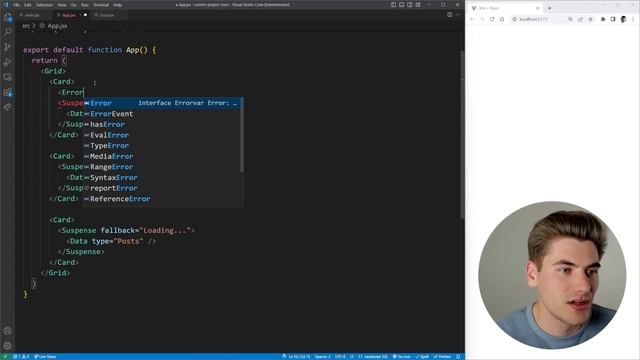Select the MediaError autocomplete suggestion

click(x=163, y=156)
